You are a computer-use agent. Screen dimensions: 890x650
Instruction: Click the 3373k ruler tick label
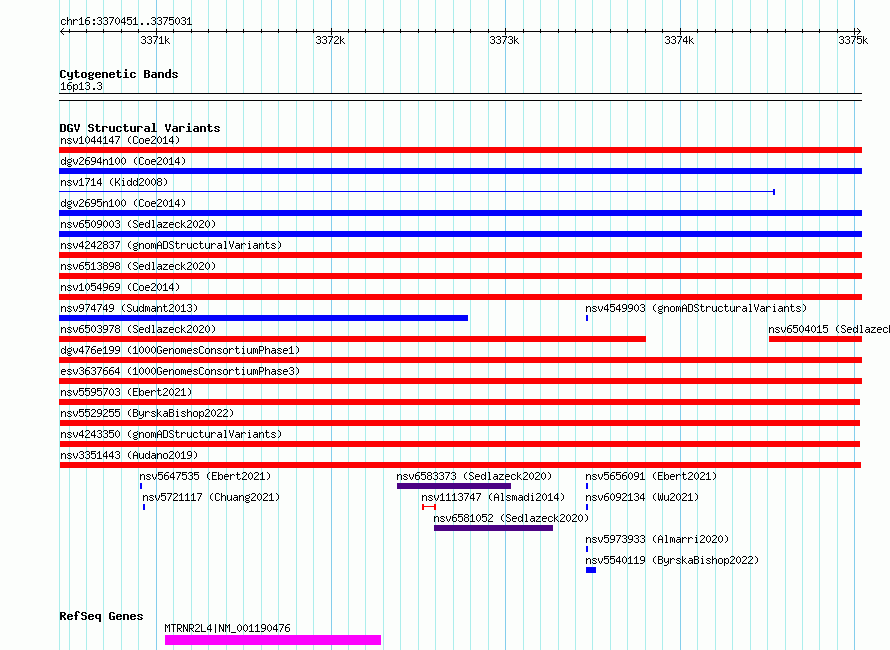504,40
